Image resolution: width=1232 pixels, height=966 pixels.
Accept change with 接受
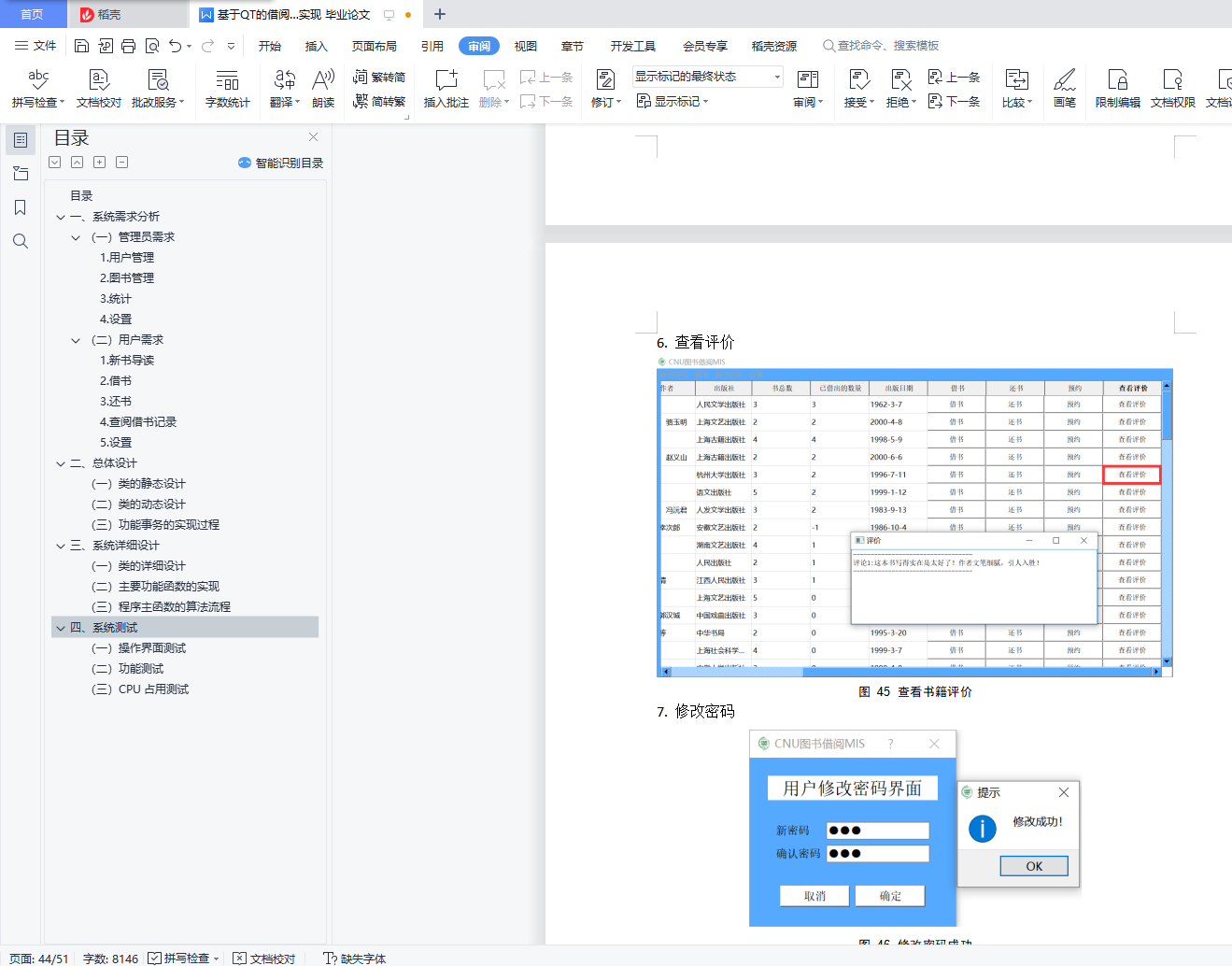859,89
